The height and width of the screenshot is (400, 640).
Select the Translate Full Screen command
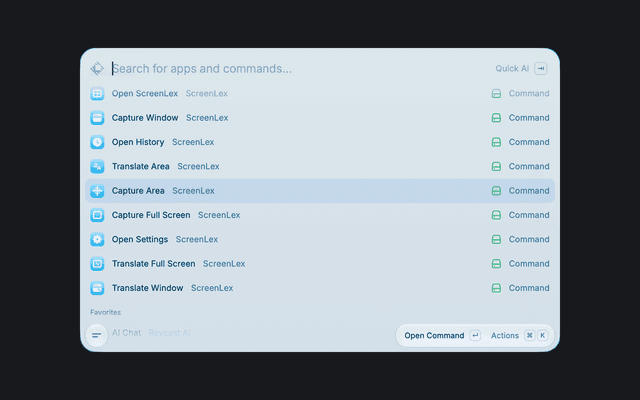320,264
